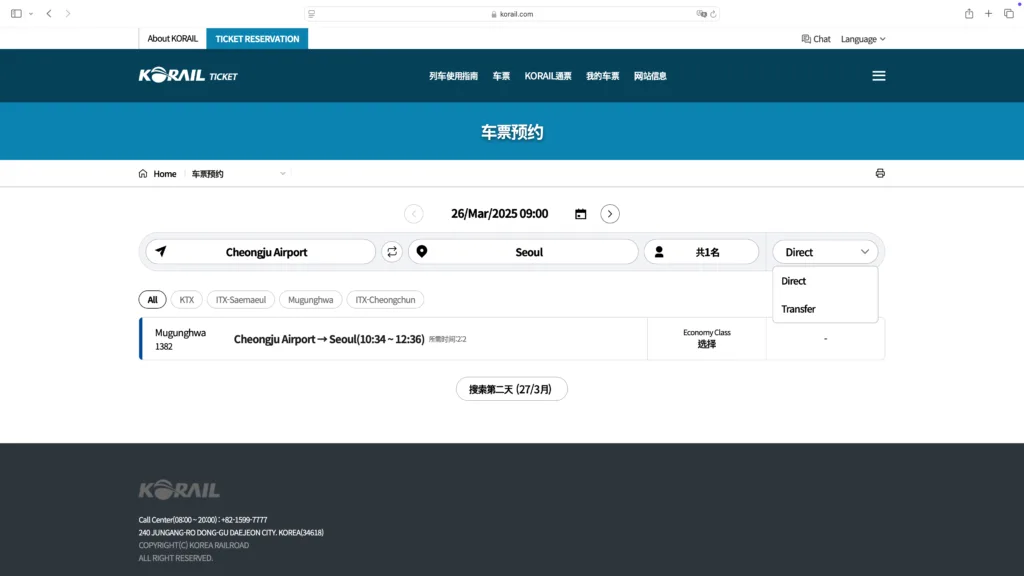Go to next date with right arrow

click(609, 214)
